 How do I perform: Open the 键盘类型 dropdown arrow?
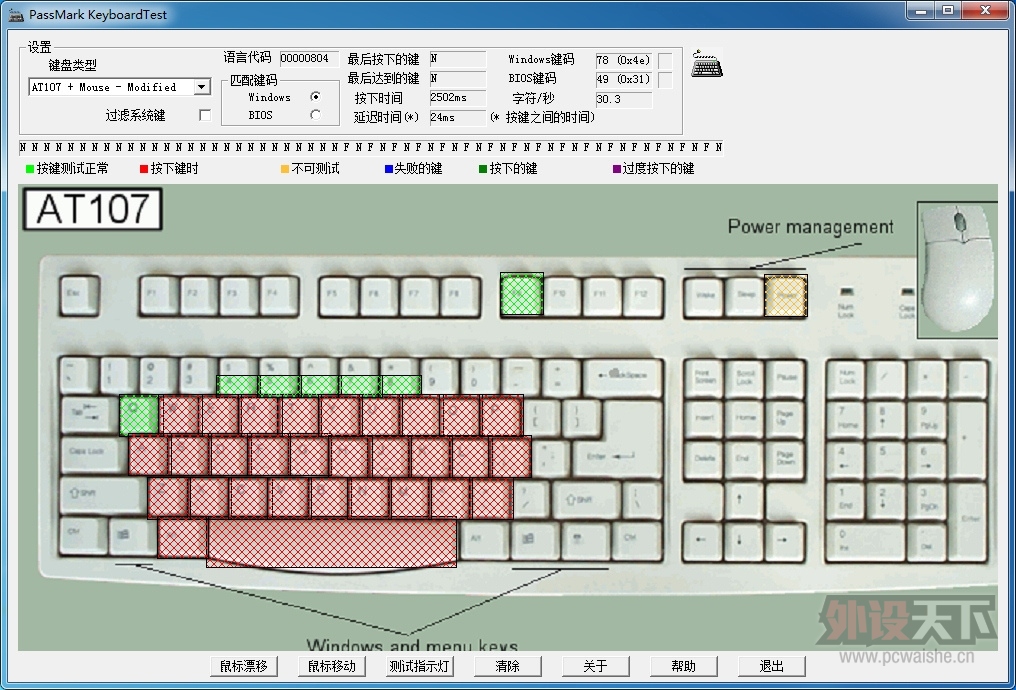tap(202, 87)
